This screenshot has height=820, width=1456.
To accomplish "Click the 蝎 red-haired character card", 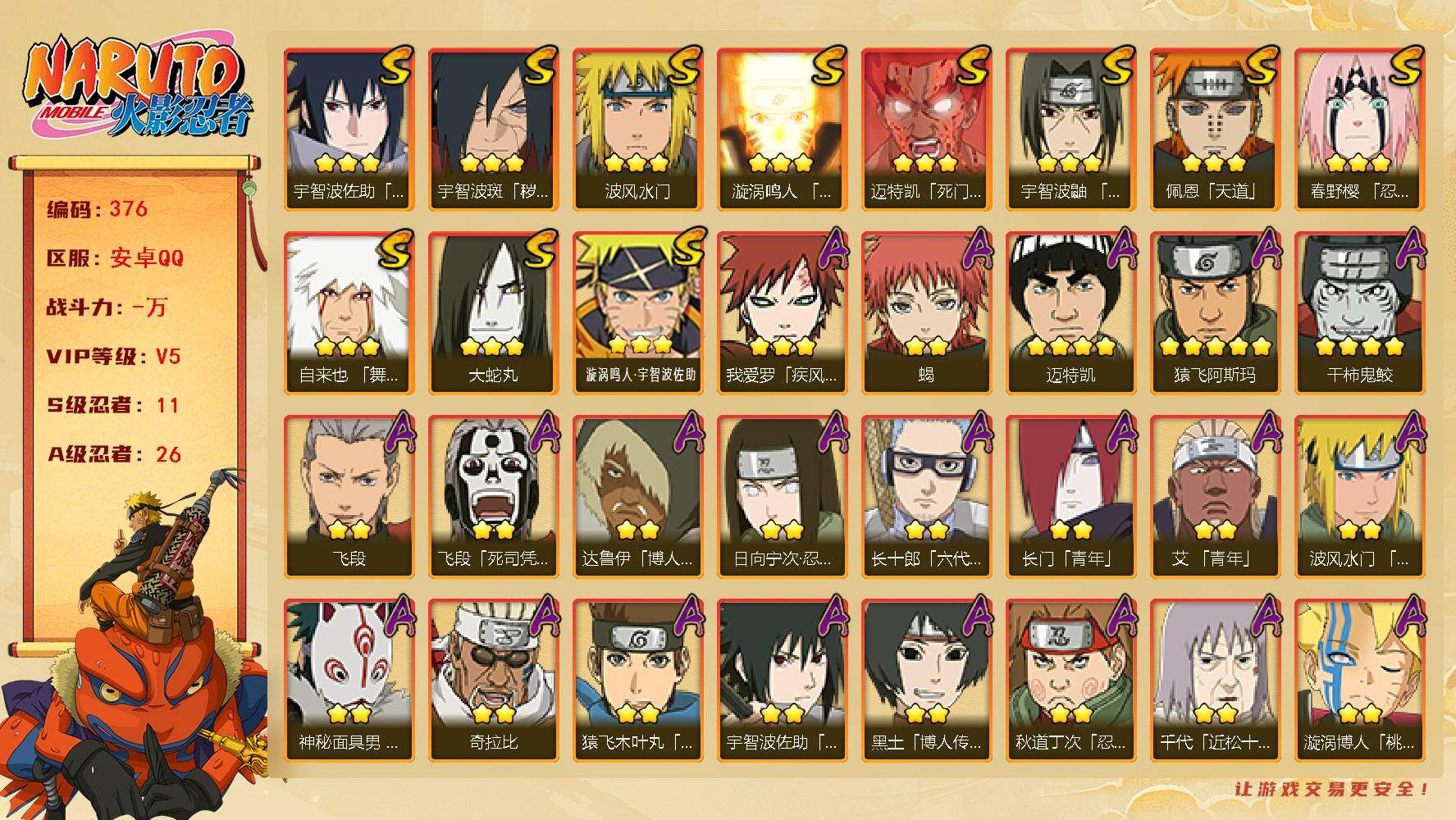I will [925, 313].
